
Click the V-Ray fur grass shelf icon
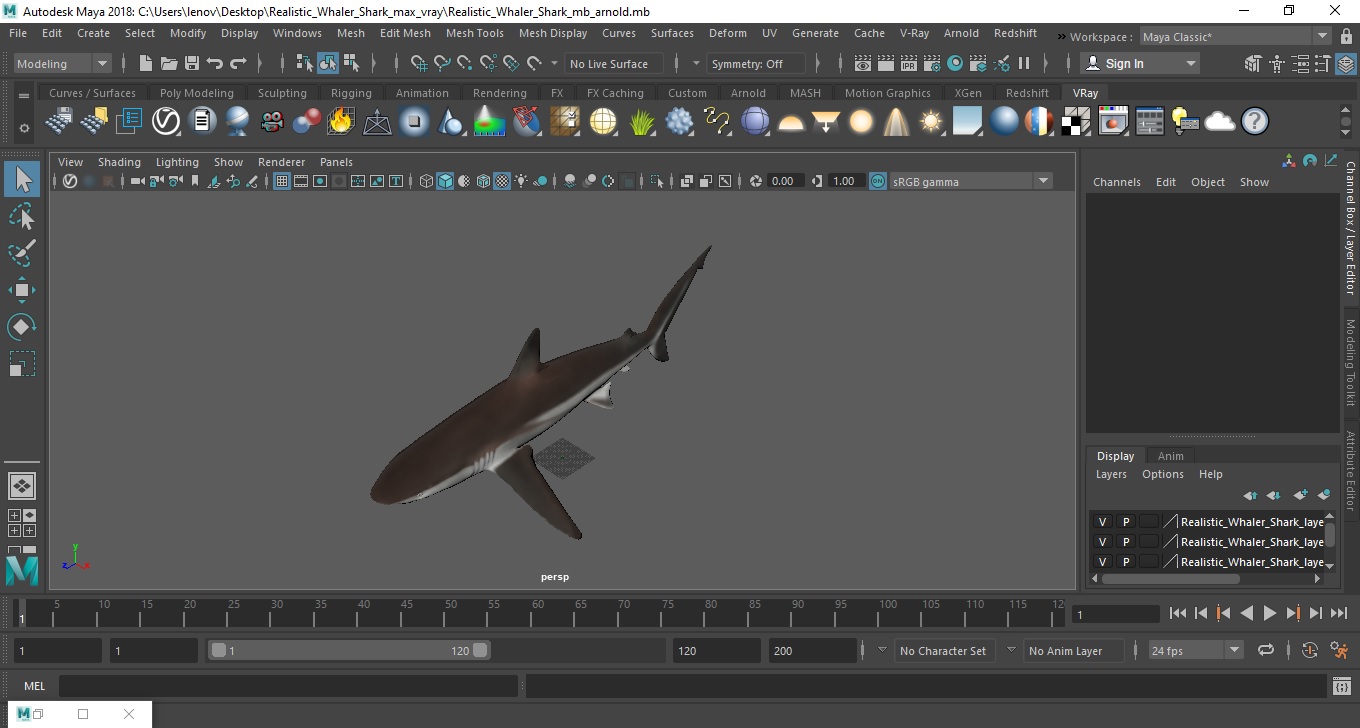point(642,122)
